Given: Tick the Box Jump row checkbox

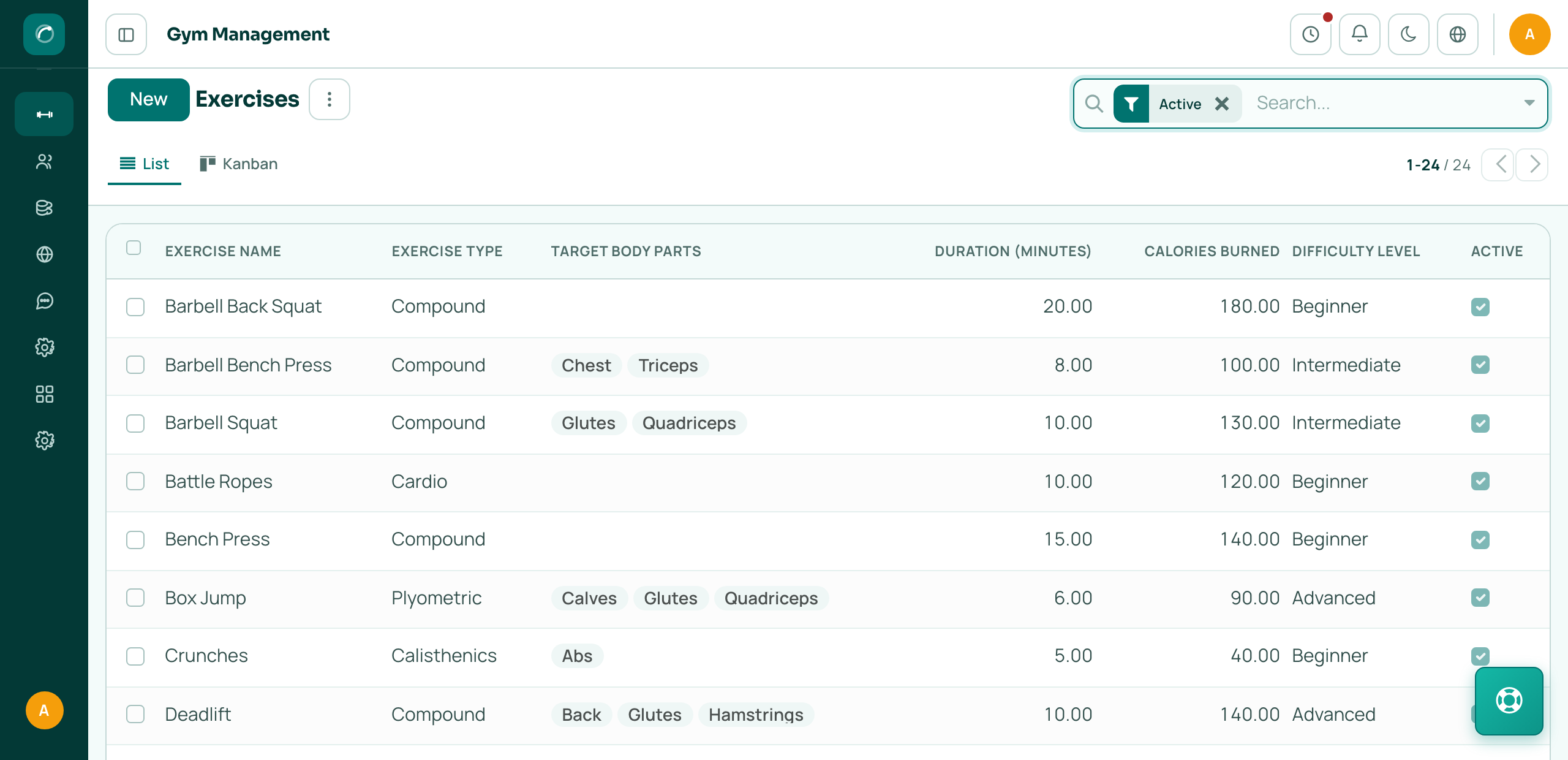Looking at the screenshot, I should click(135, 598).
